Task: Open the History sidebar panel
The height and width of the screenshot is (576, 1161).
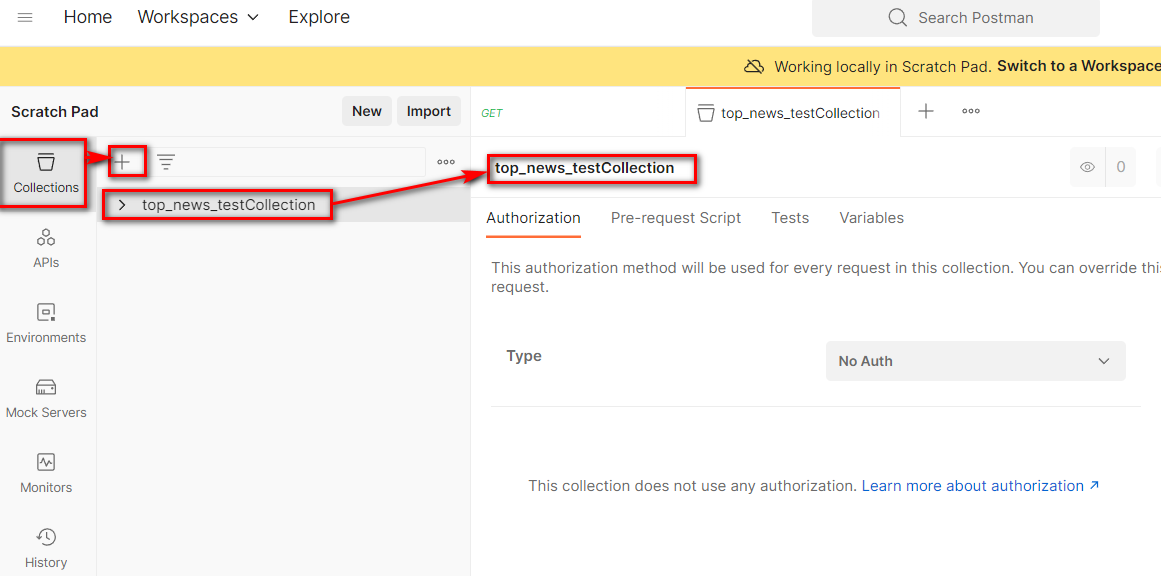Action: click(x=46, y=548)
